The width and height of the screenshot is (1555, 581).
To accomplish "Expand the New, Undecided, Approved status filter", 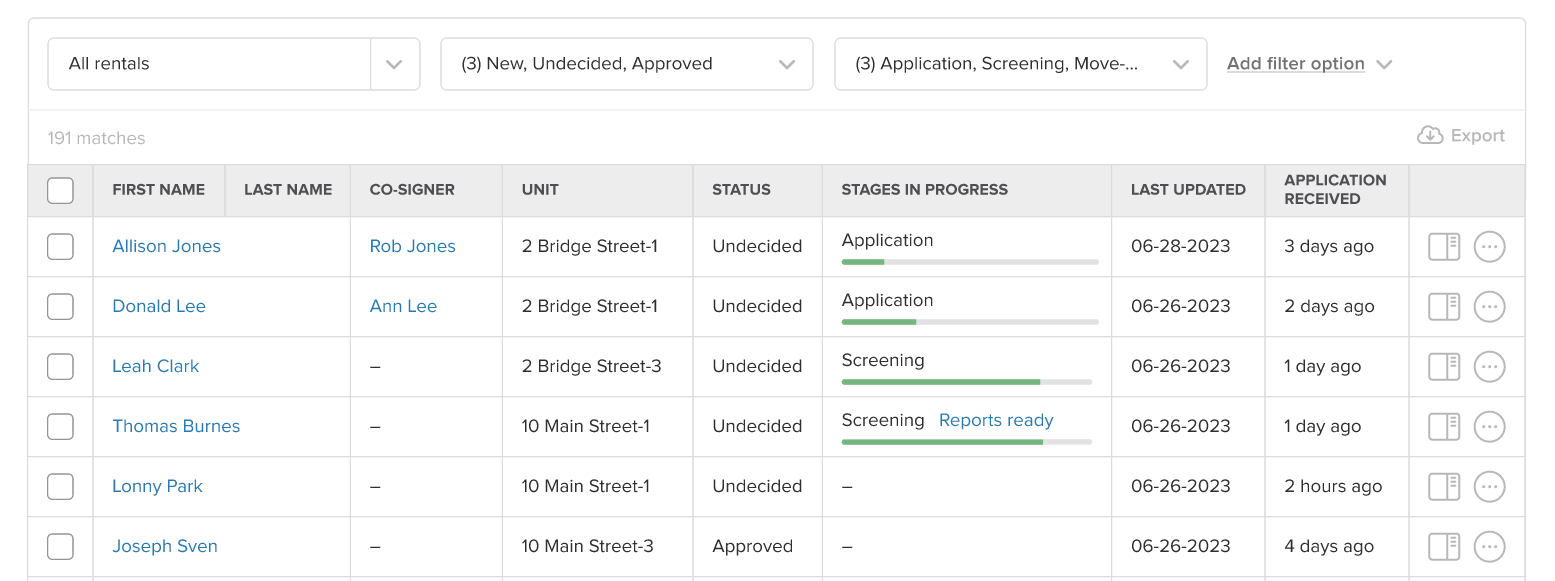I will click(626, 63).
